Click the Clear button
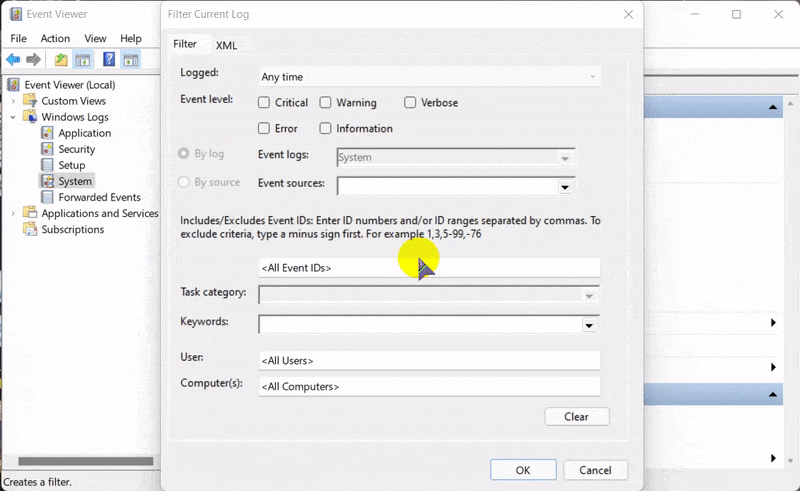800x491 pixels. click(x=577, y=416)
